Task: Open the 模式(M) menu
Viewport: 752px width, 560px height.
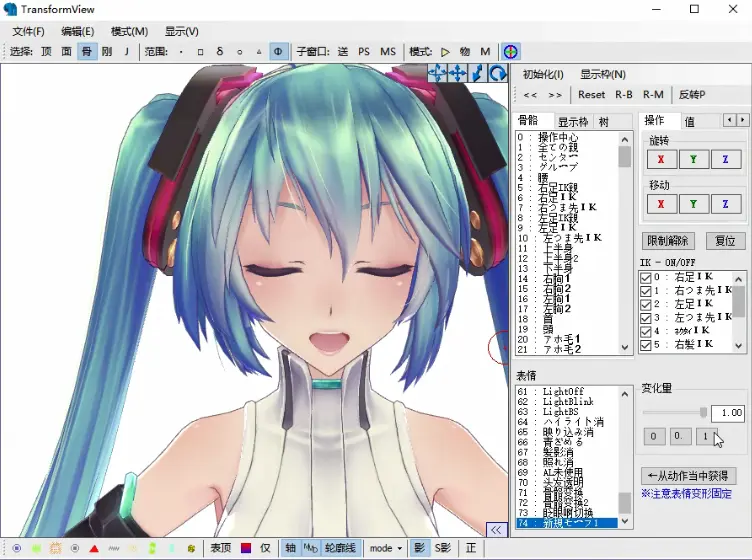Action: [x=129, y=32]
